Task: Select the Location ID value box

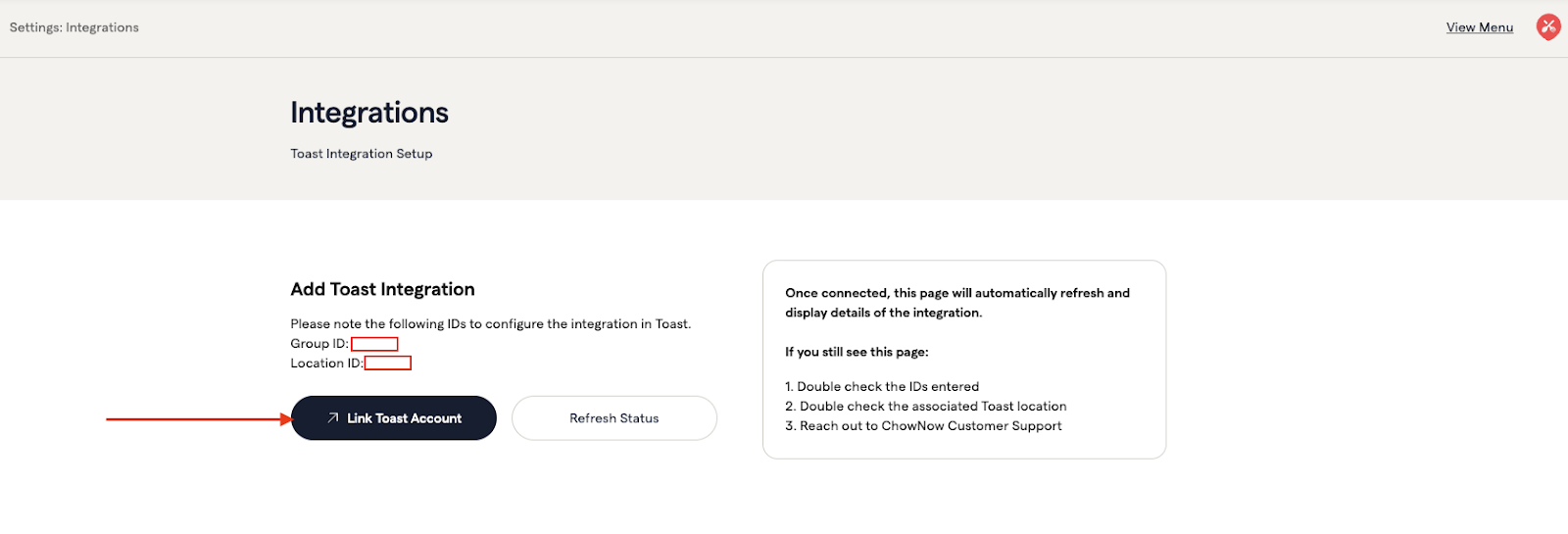Action: tap(388, 364)
